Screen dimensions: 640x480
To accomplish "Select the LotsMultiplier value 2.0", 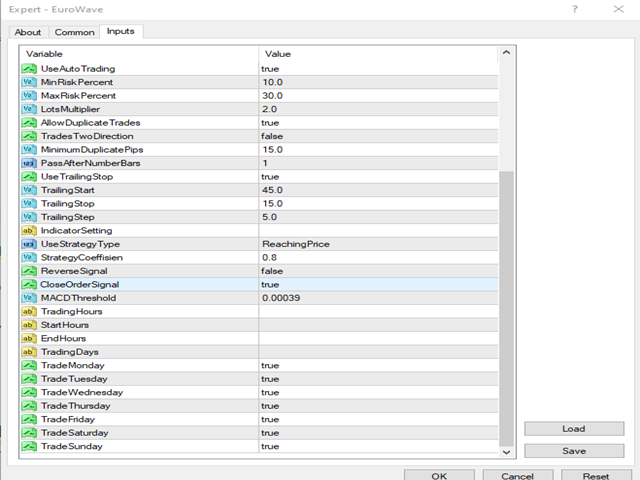I will 269,109.
